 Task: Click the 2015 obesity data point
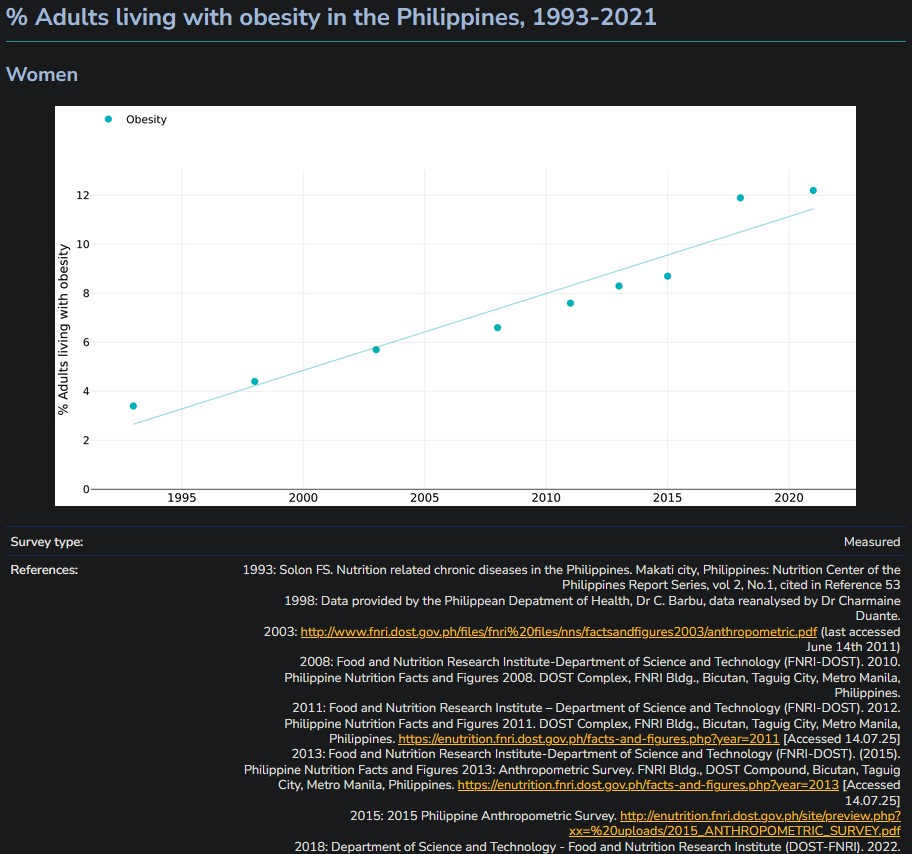pos(668,276)
